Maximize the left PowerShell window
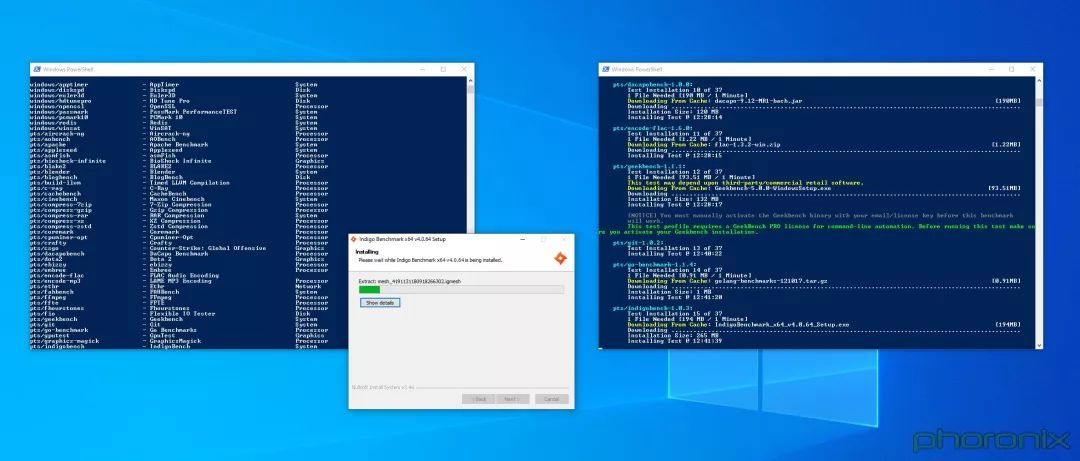 point(443,69)
